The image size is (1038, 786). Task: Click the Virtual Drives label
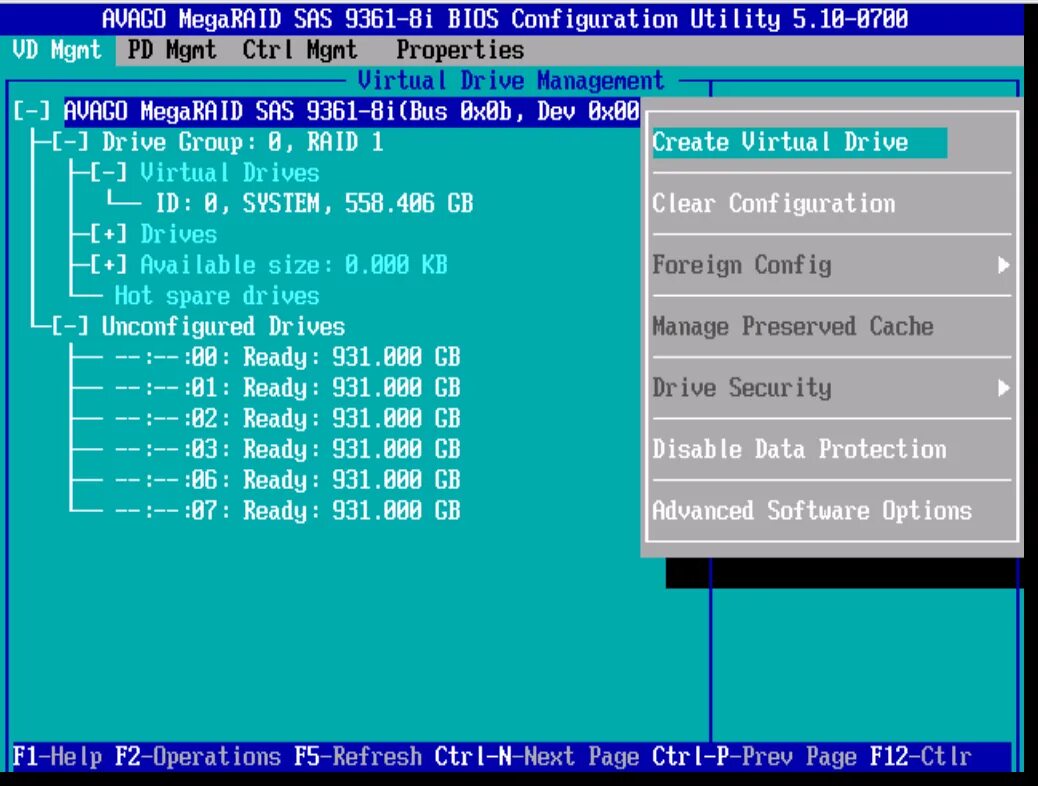230,173
